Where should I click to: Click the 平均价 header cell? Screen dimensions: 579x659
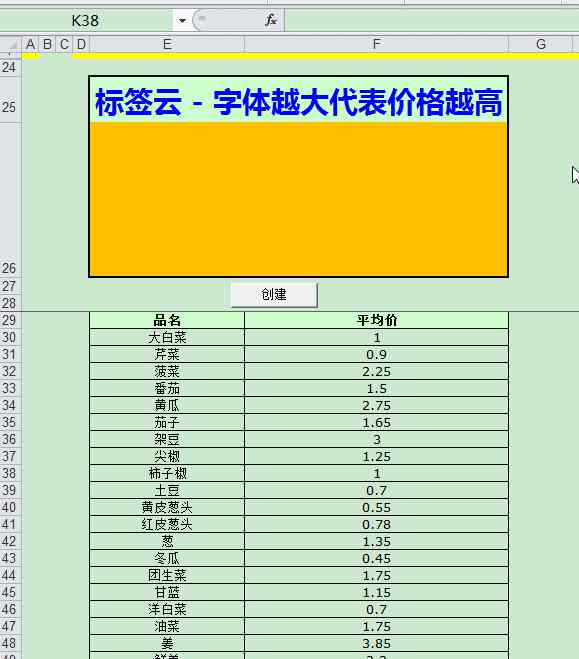point(376,320)
